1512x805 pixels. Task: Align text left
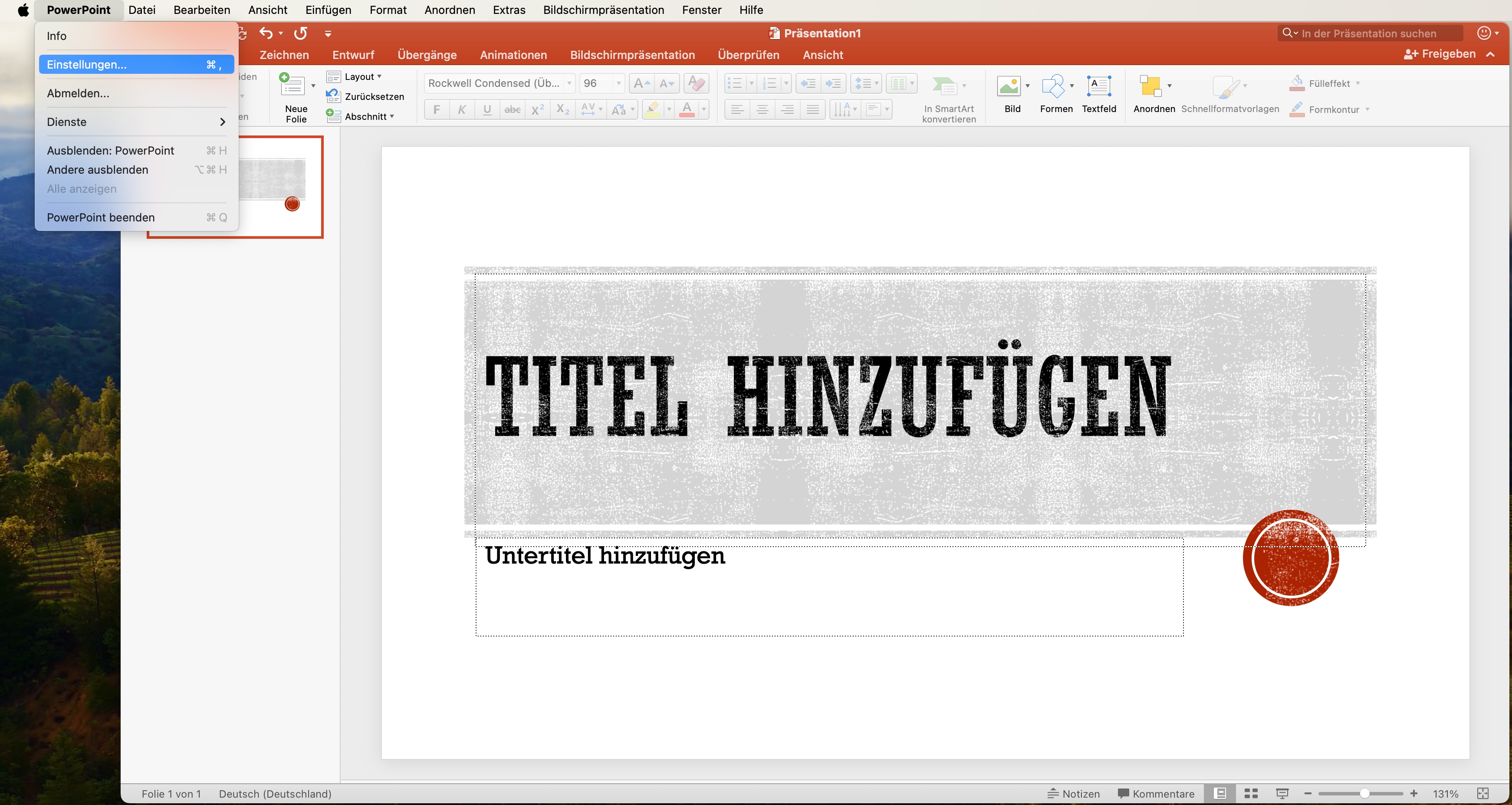pyautogui.click(x=737, y=109)
